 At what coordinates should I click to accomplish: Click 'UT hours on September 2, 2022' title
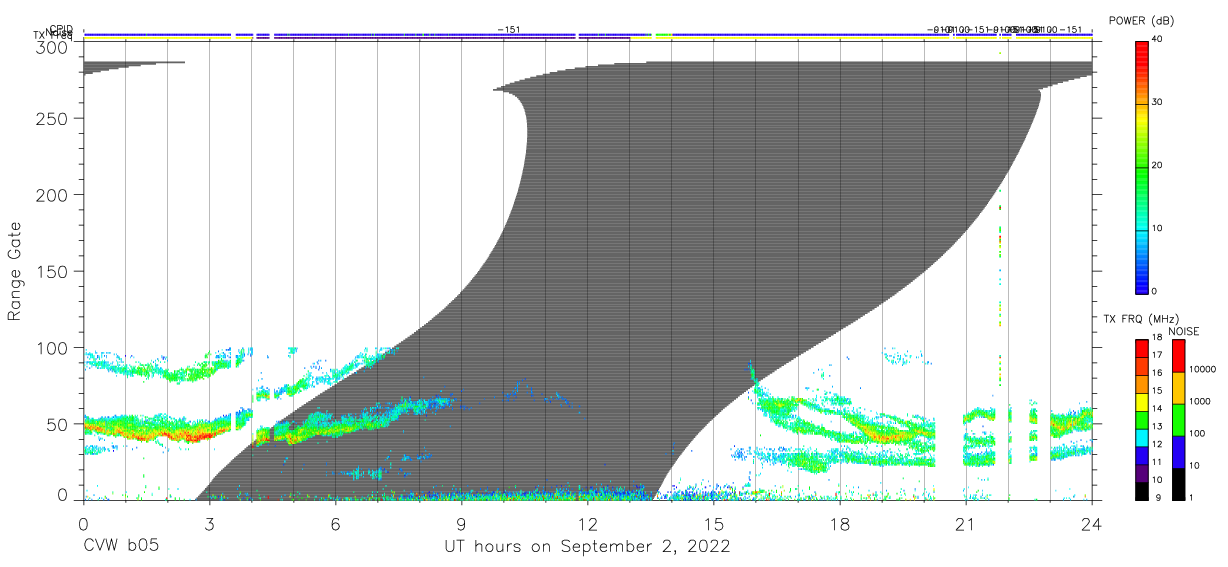pyautogui.click(x=587, y=546)
